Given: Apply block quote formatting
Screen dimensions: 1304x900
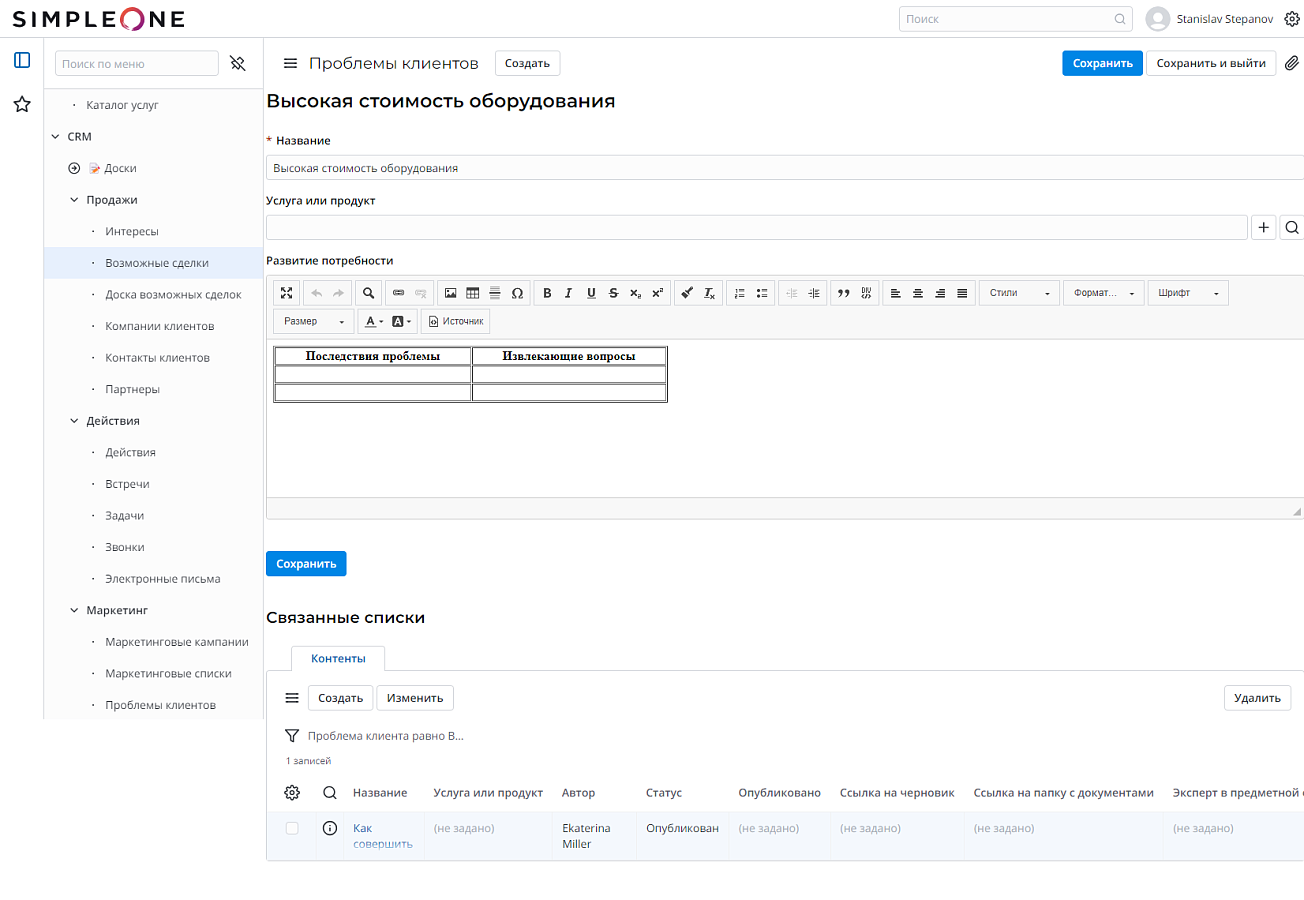Looking at the screenshot, I should tap(843, 293).
